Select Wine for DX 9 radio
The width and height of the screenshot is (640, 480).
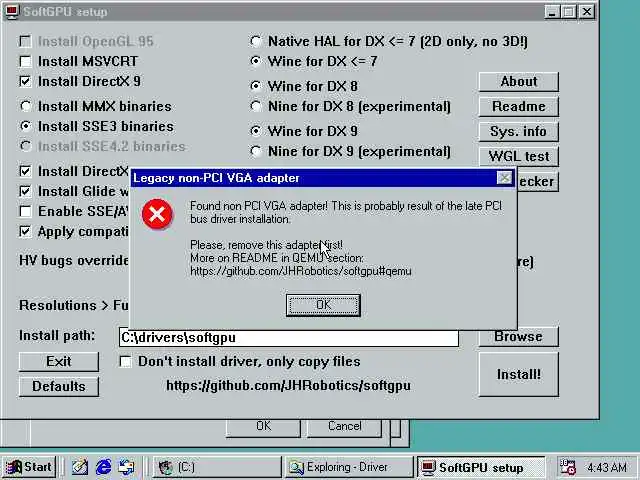256,131
